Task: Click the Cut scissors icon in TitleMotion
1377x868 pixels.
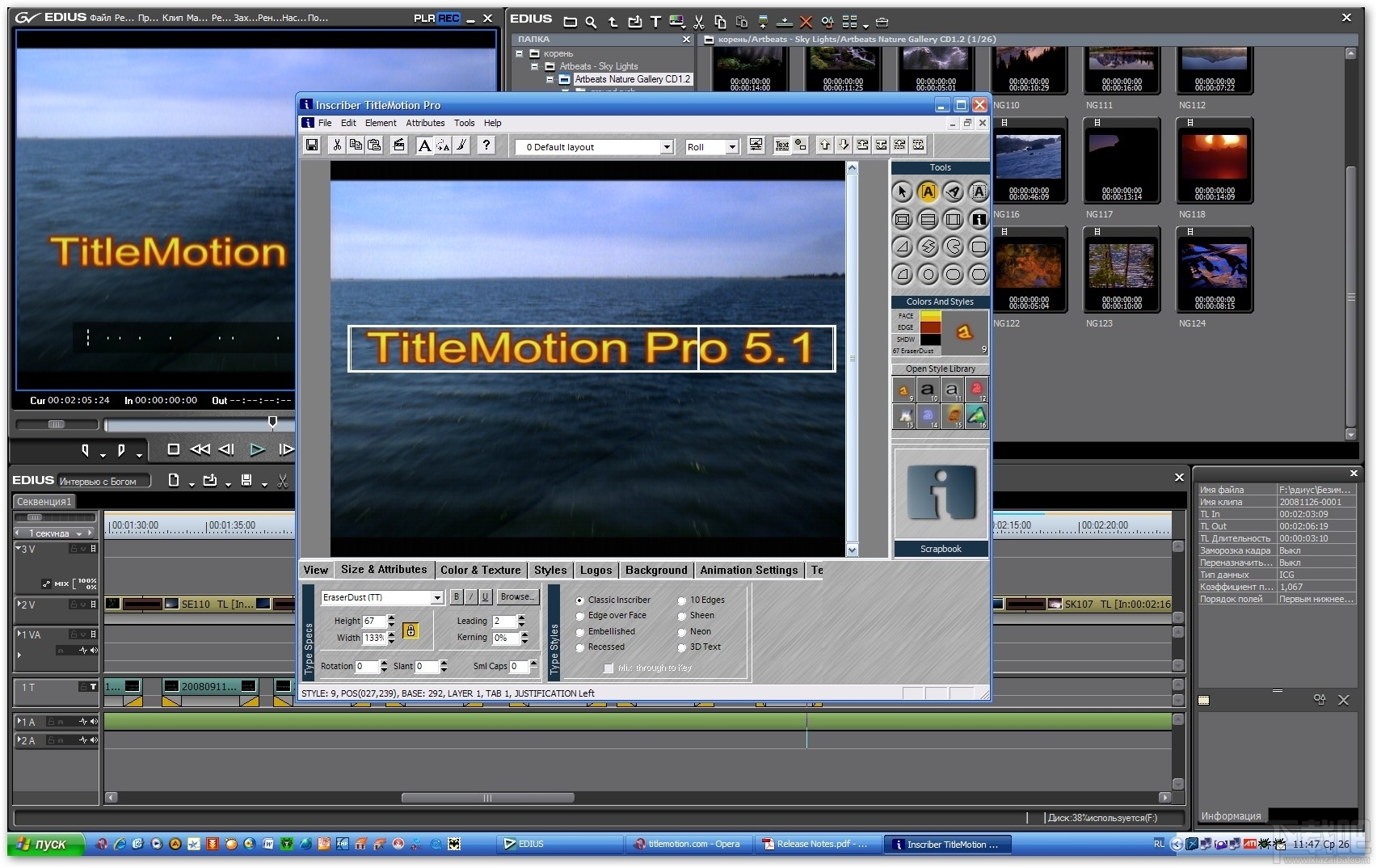Action: point(337,145)
